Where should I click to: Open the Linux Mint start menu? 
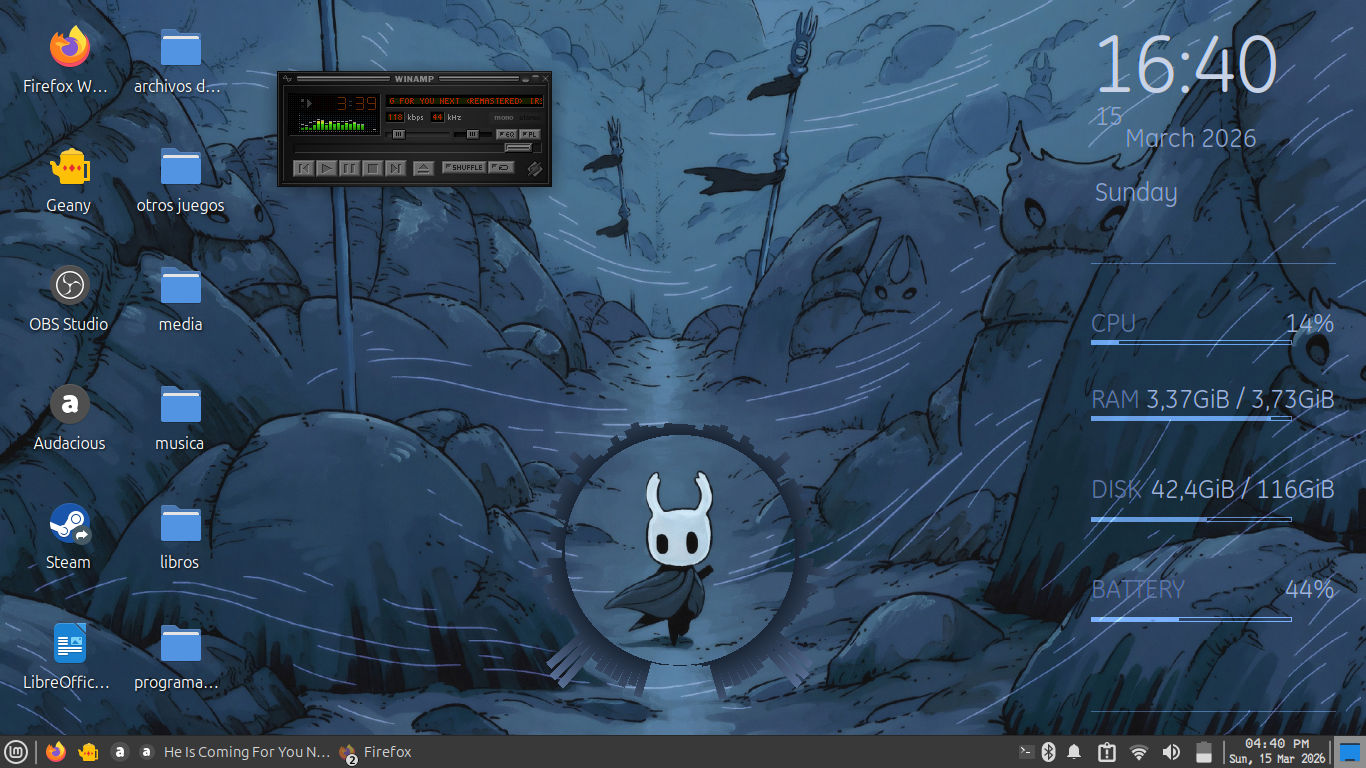tap(16, 752)
